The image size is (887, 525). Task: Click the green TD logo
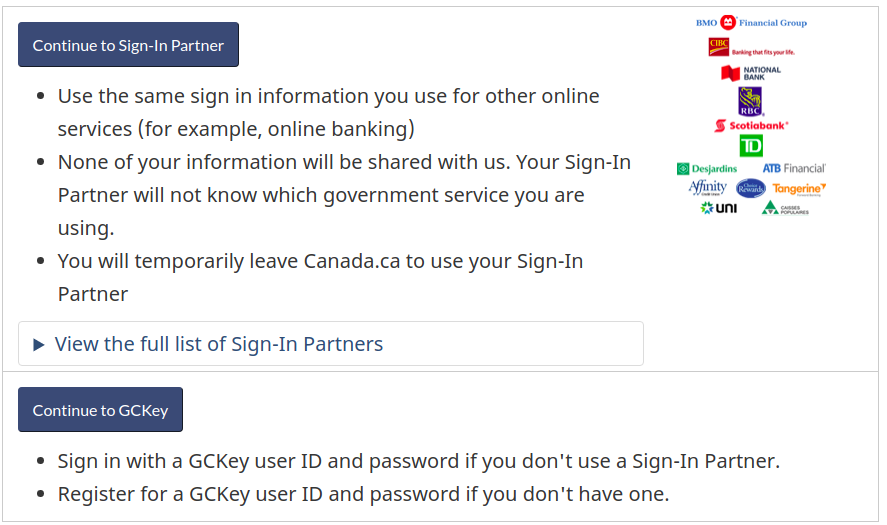751,147
